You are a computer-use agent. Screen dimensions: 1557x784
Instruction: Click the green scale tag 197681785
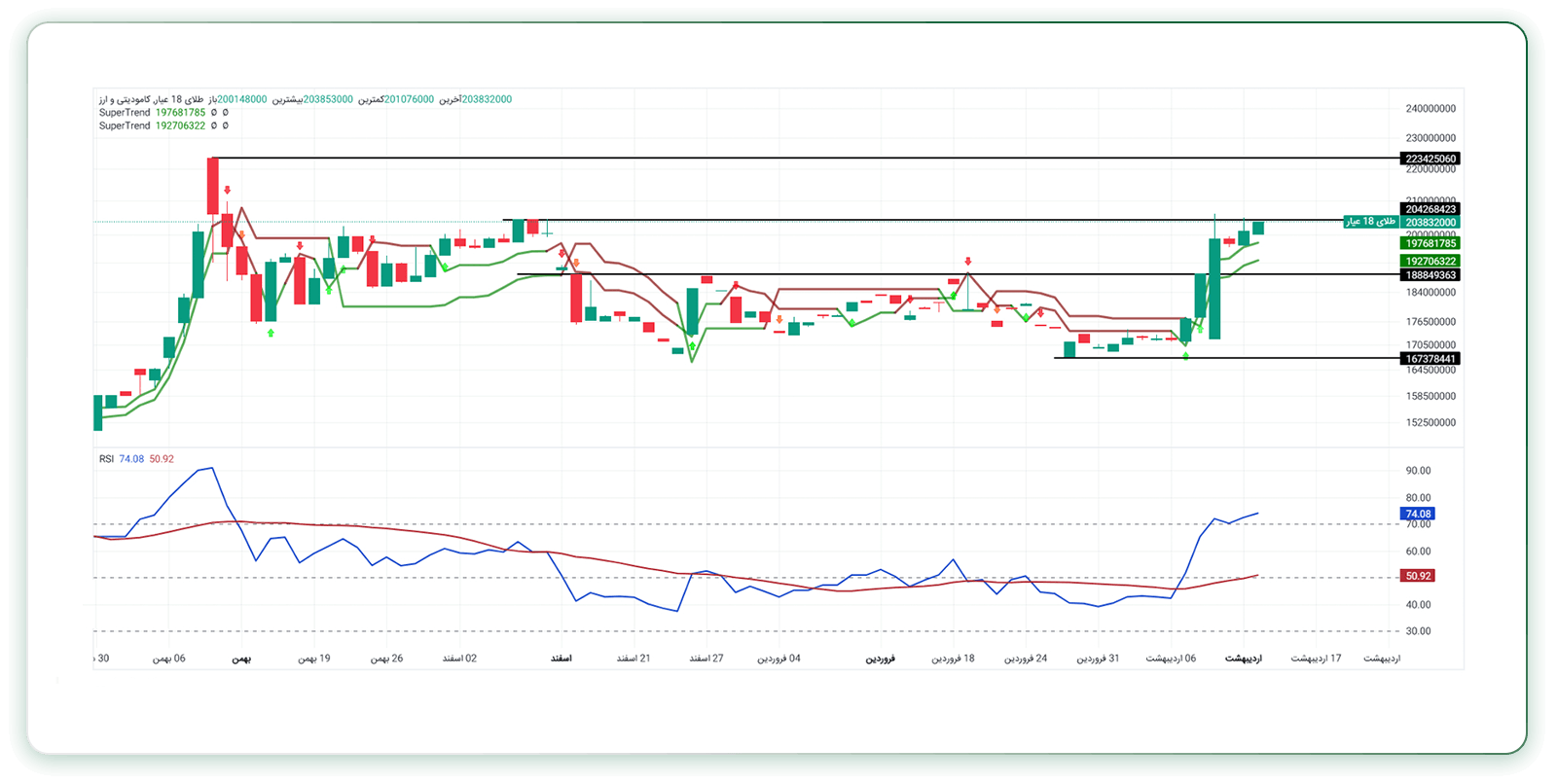pos(1430,243)
